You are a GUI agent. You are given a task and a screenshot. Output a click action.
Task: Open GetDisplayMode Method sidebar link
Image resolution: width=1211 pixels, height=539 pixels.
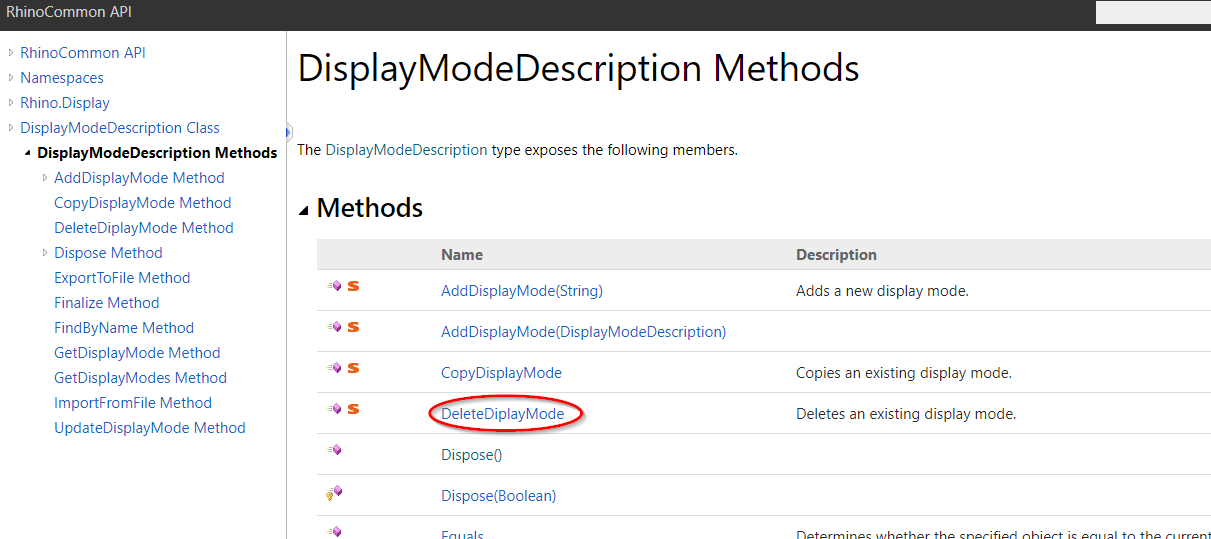(x=137, y=353)
